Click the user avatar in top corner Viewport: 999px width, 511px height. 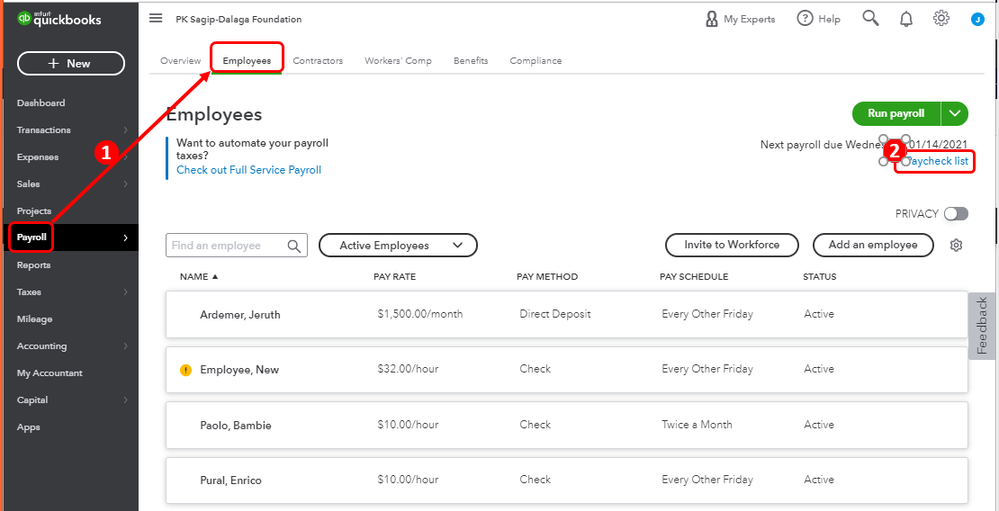tap(977, 19)
